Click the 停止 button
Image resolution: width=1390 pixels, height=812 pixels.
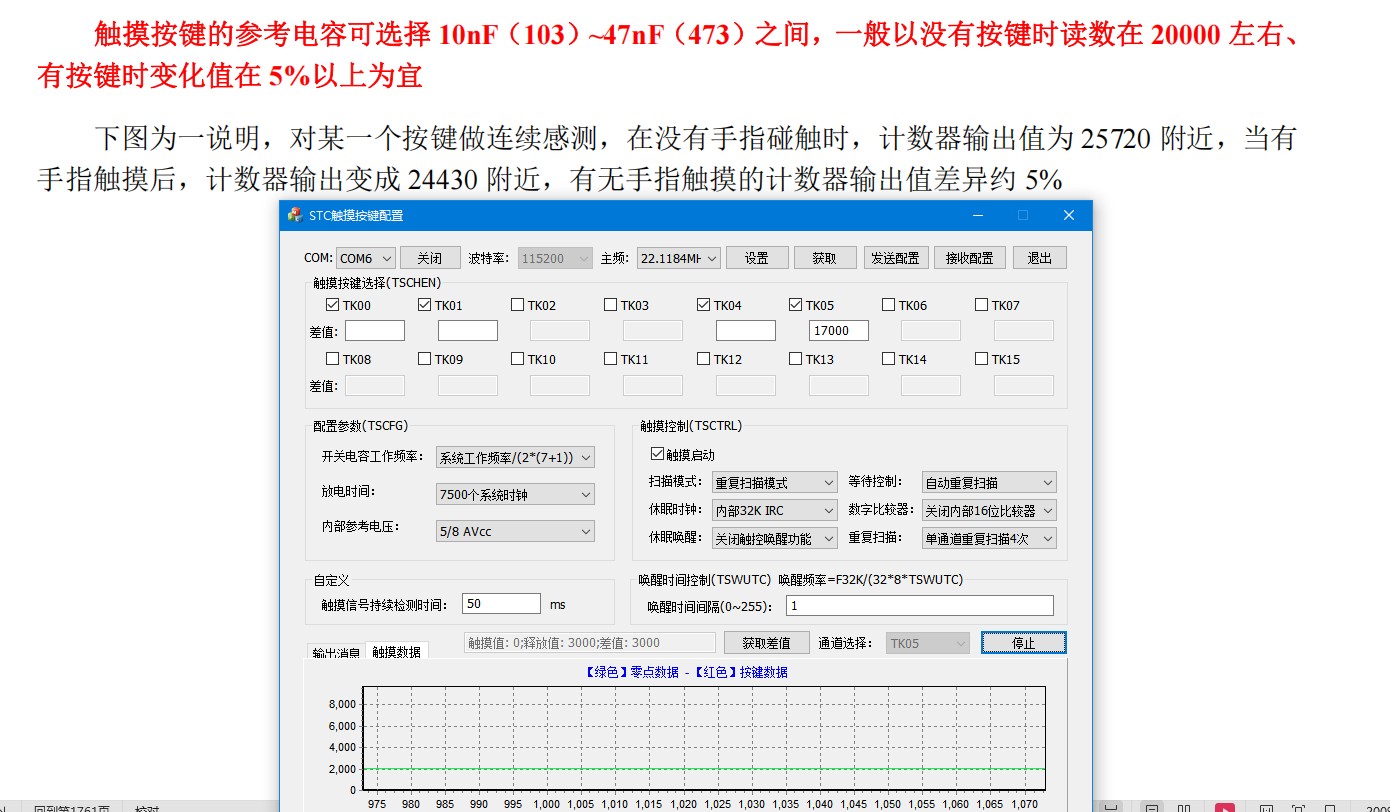click(1024, 643)
